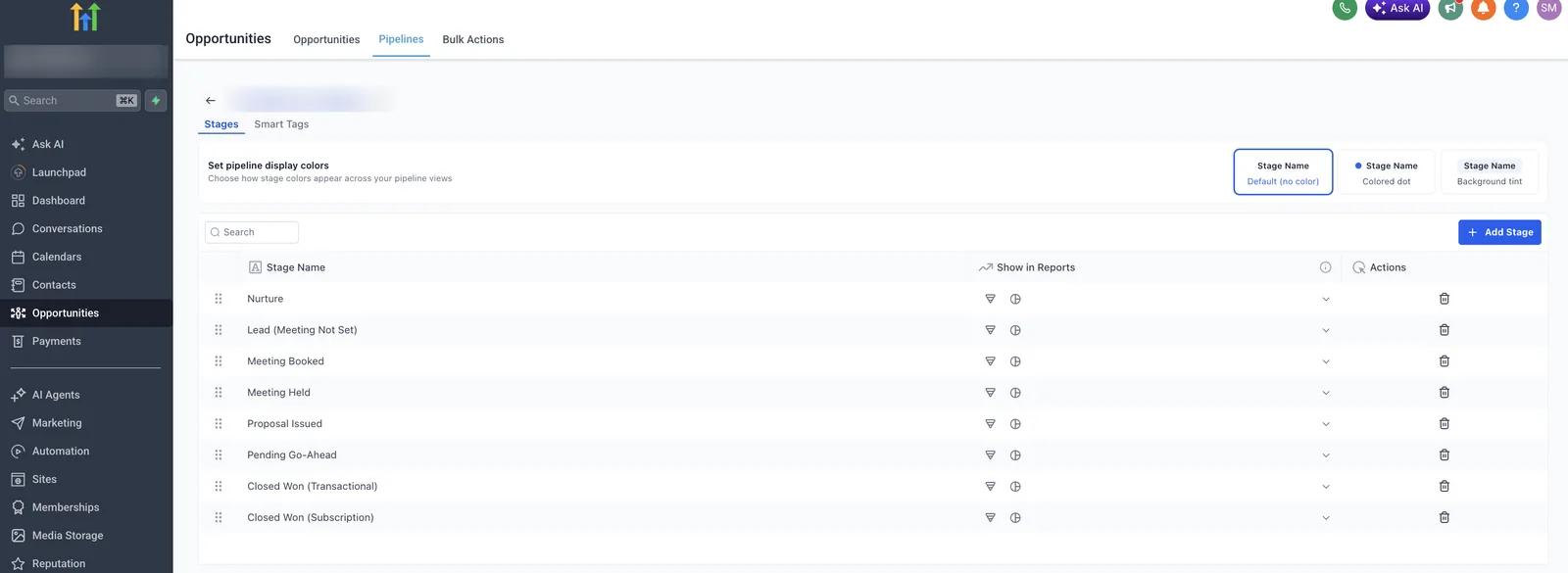Delete the Closed Won (Subscription) stage

tap(1444, 518)
